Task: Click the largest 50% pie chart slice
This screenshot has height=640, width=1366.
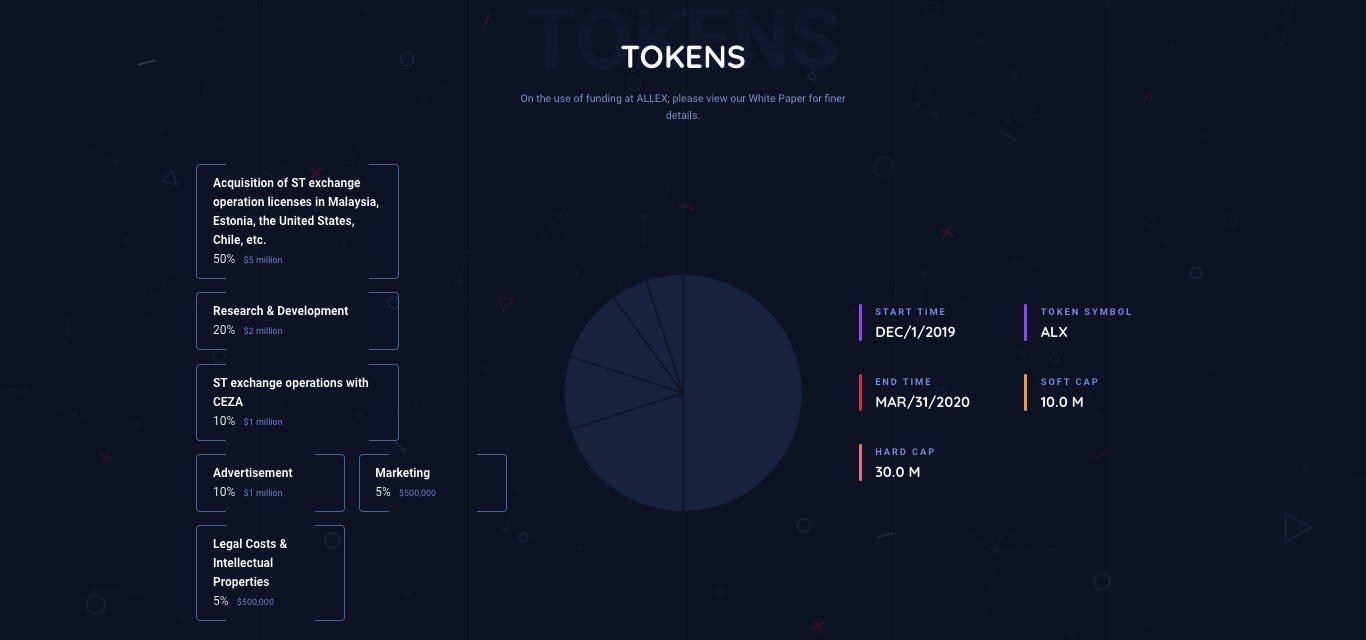Action: pyautogui.click(x=742, y=393)
